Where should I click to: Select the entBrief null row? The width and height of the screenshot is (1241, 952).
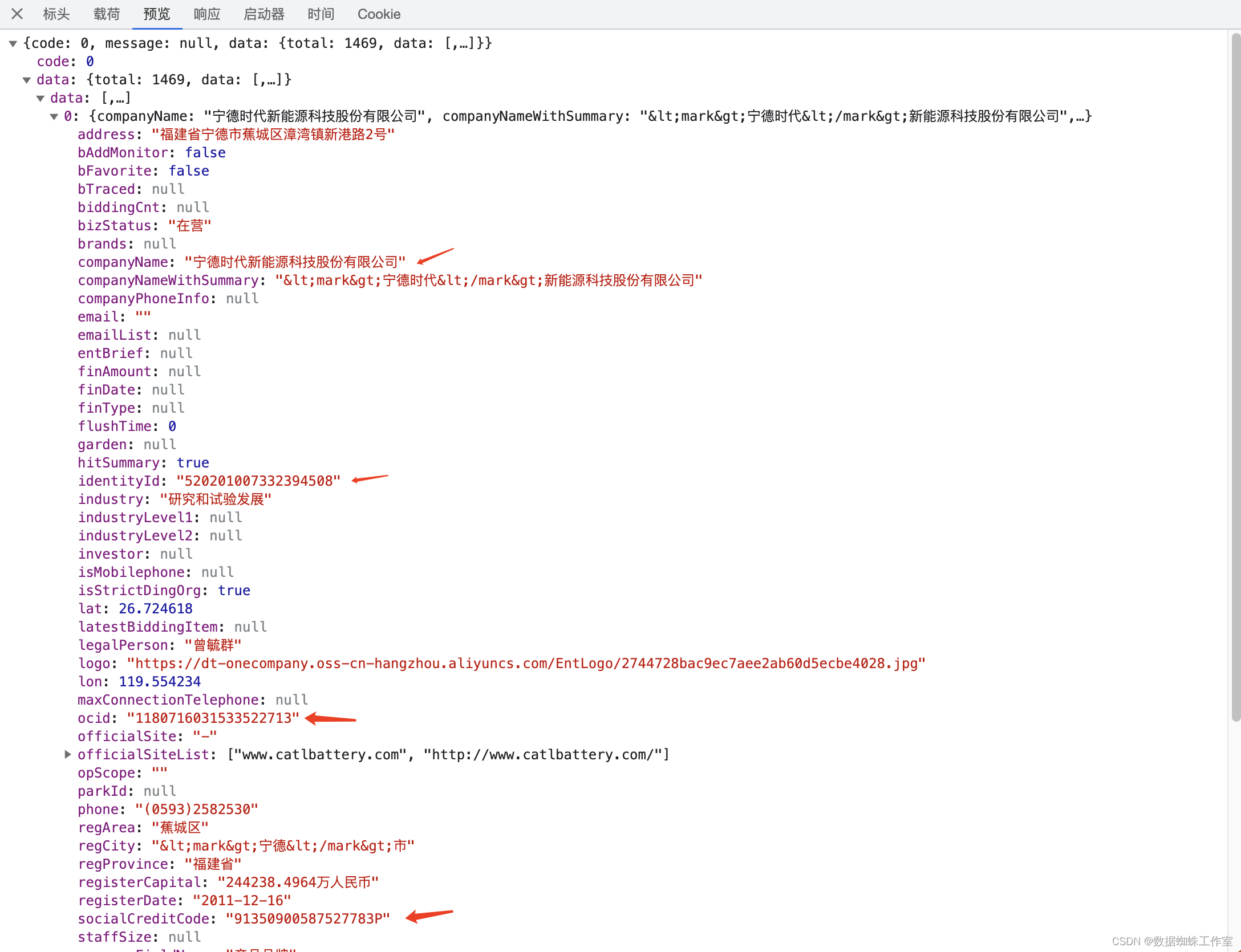coord(135,353)
